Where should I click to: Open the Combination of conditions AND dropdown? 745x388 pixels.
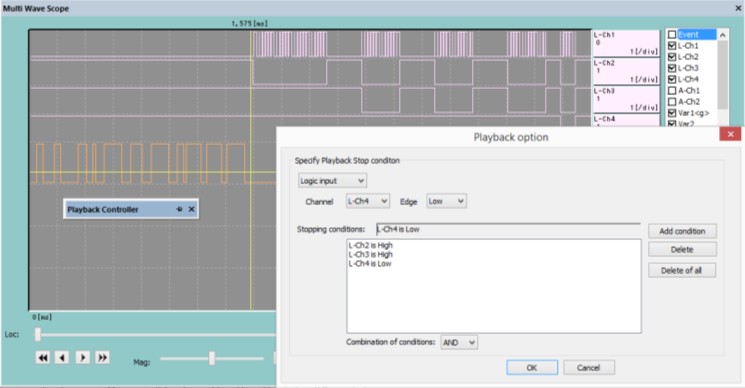(459, 342)
